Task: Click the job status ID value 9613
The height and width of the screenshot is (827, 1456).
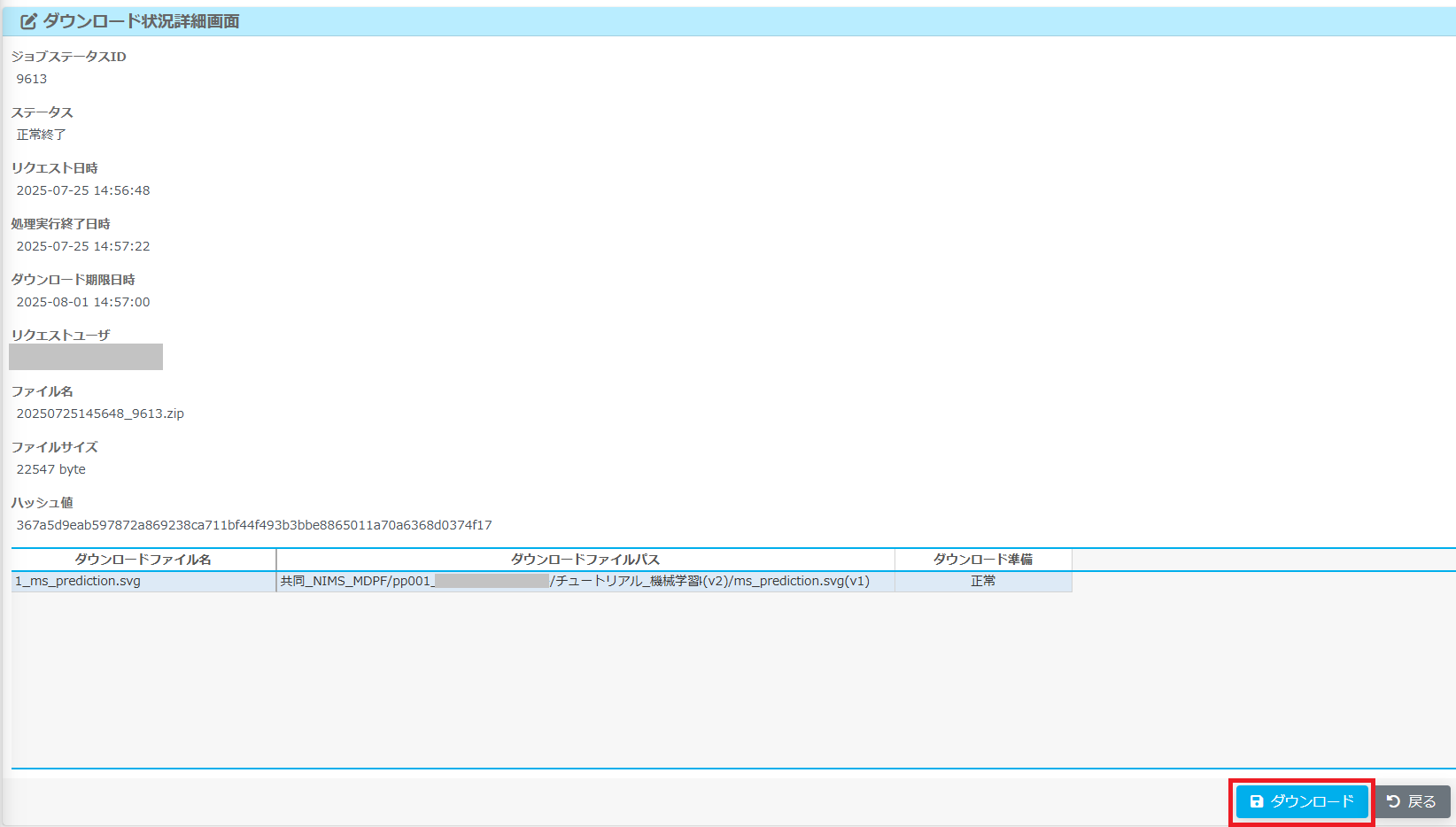Action: pyautogui.click(x=32, y=79)
